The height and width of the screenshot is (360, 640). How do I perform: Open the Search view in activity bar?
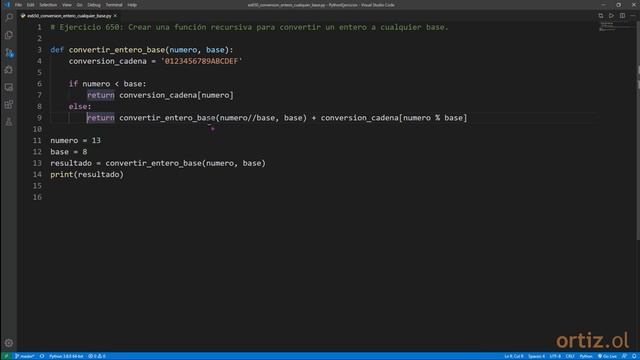pyautogui.click(x=9, y=18)
